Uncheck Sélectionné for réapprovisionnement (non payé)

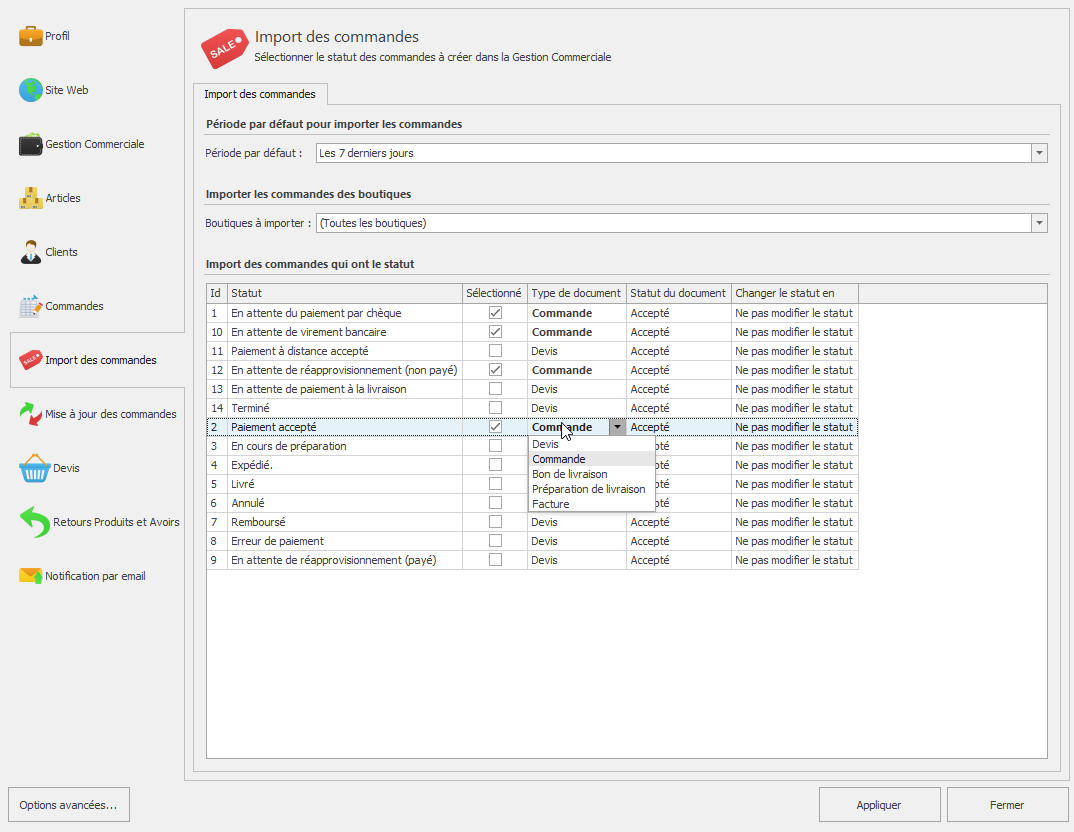click(x=495, y=370)
